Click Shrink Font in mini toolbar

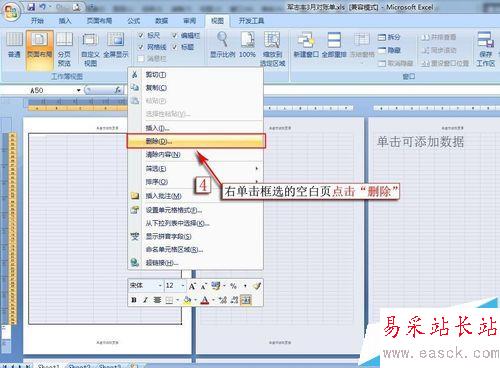point(203,286)
